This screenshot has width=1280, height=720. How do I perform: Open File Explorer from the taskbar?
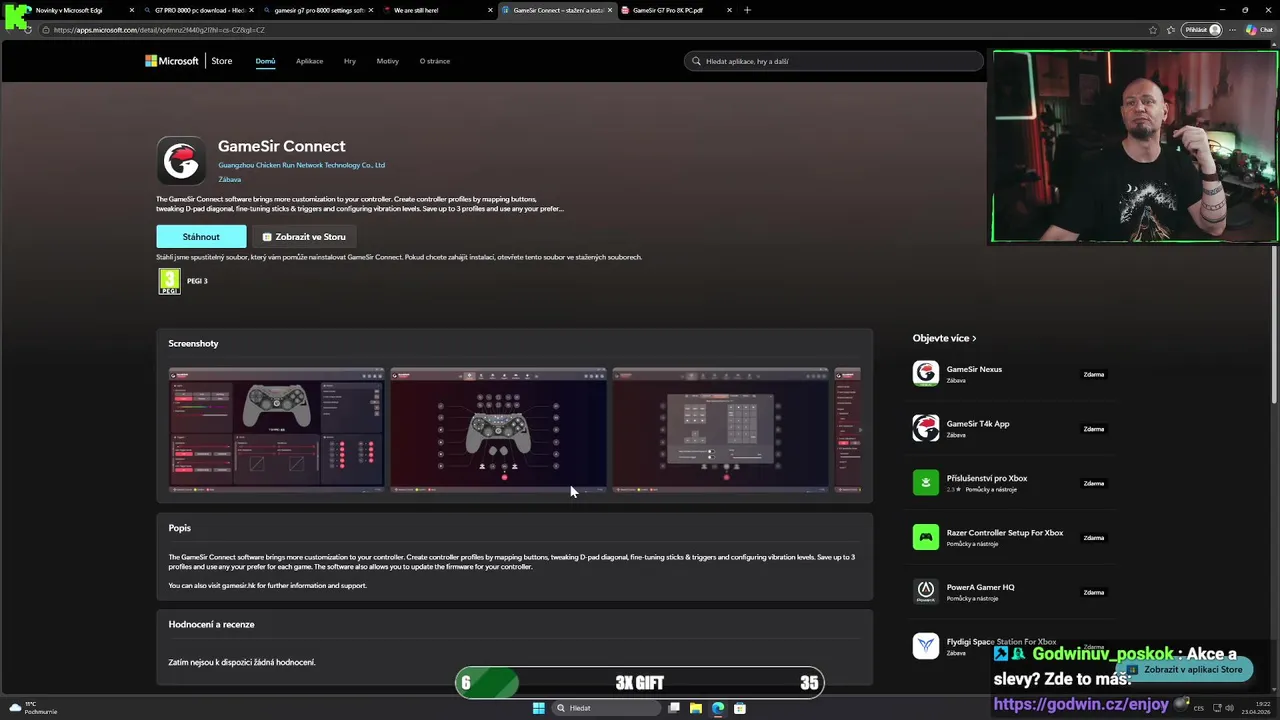coord(696,708)
